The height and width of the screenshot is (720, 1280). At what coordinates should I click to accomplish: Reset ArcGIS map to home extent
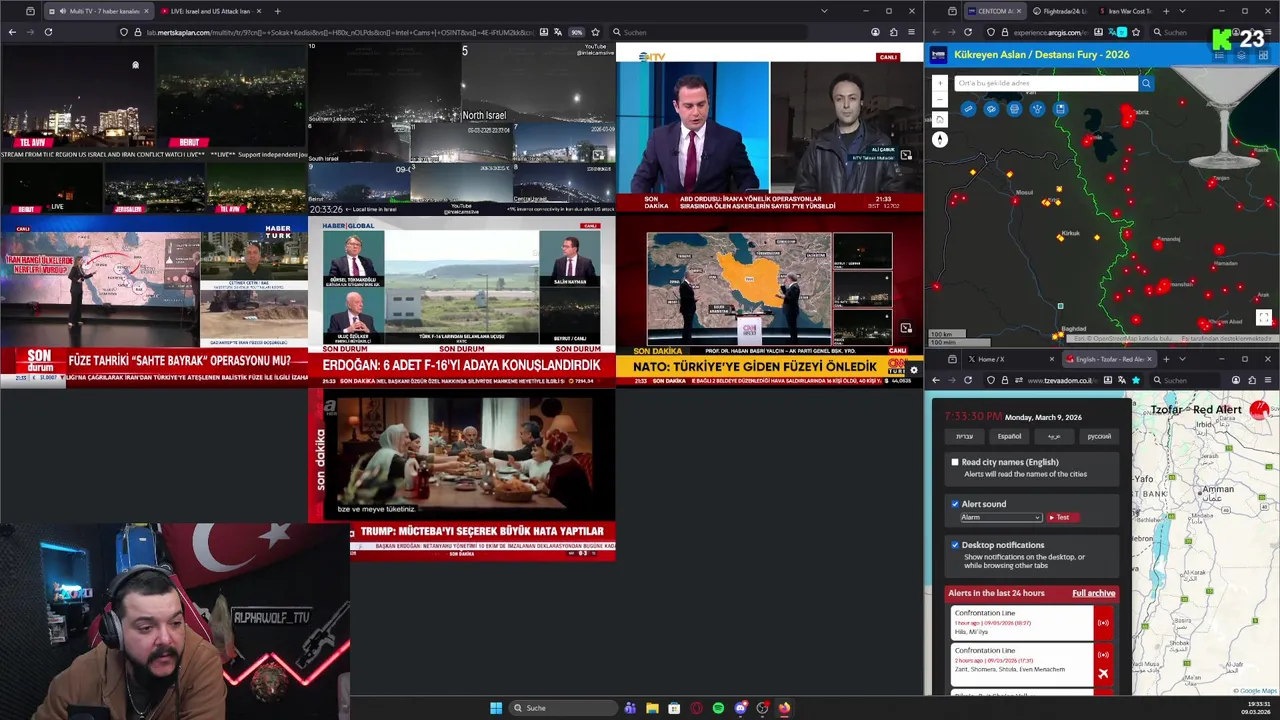point(939,119)
